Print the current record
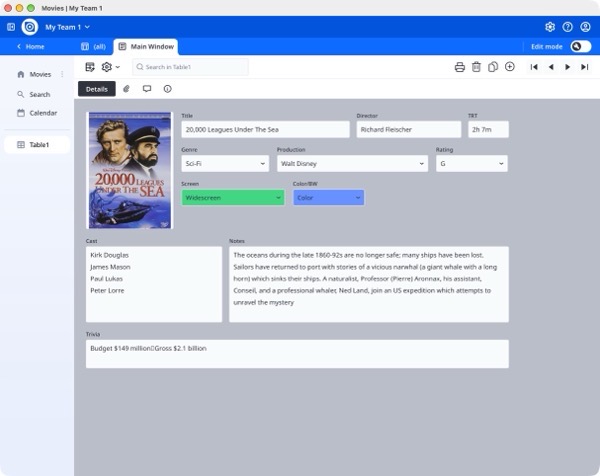Viewport: 600px width, 476px height. click(x=460, y=67)
